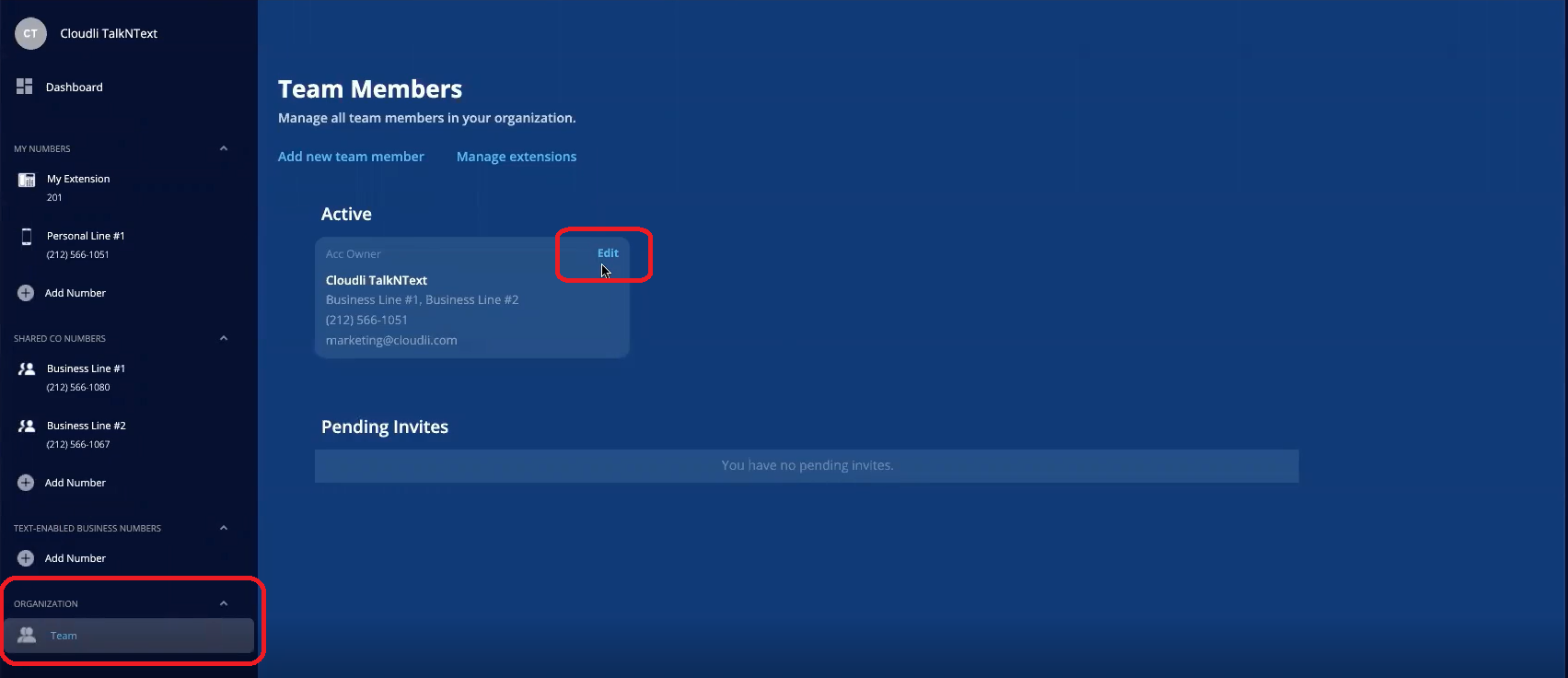Collapse the Organization section
This screenshot has width=1568, height=678.
[x=224, y=603]
